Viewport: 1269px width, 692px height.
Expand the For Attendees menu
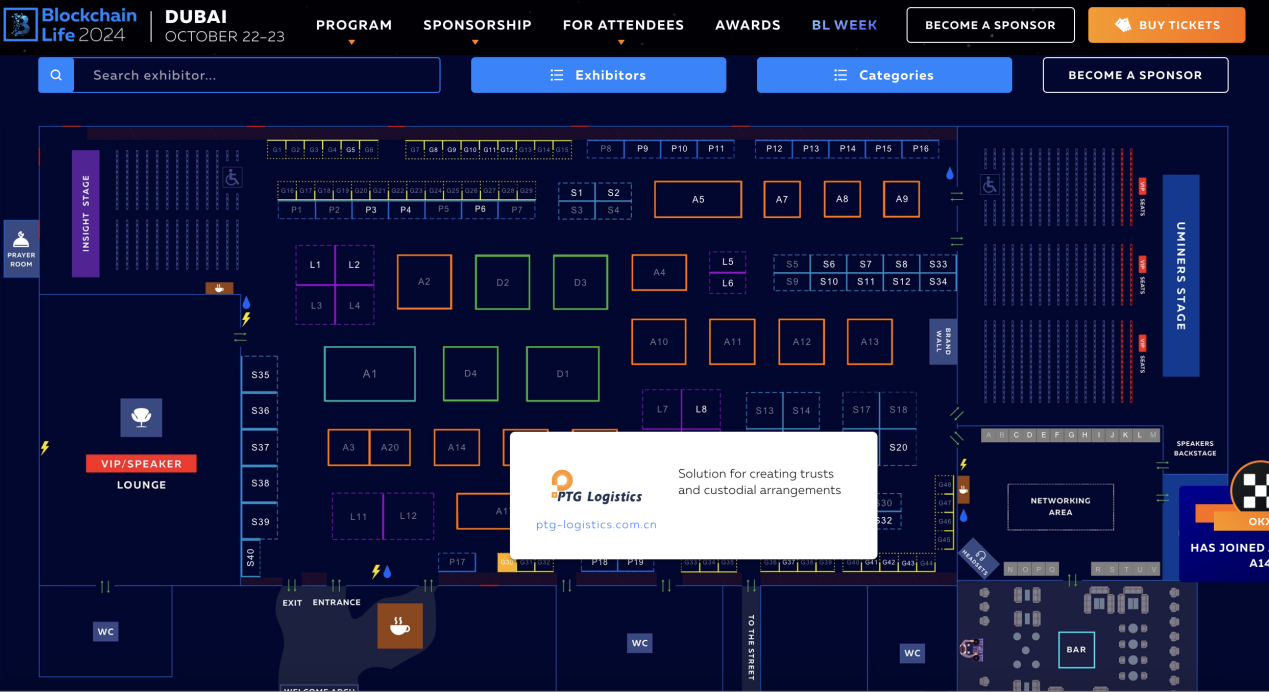tap(623, 25)
